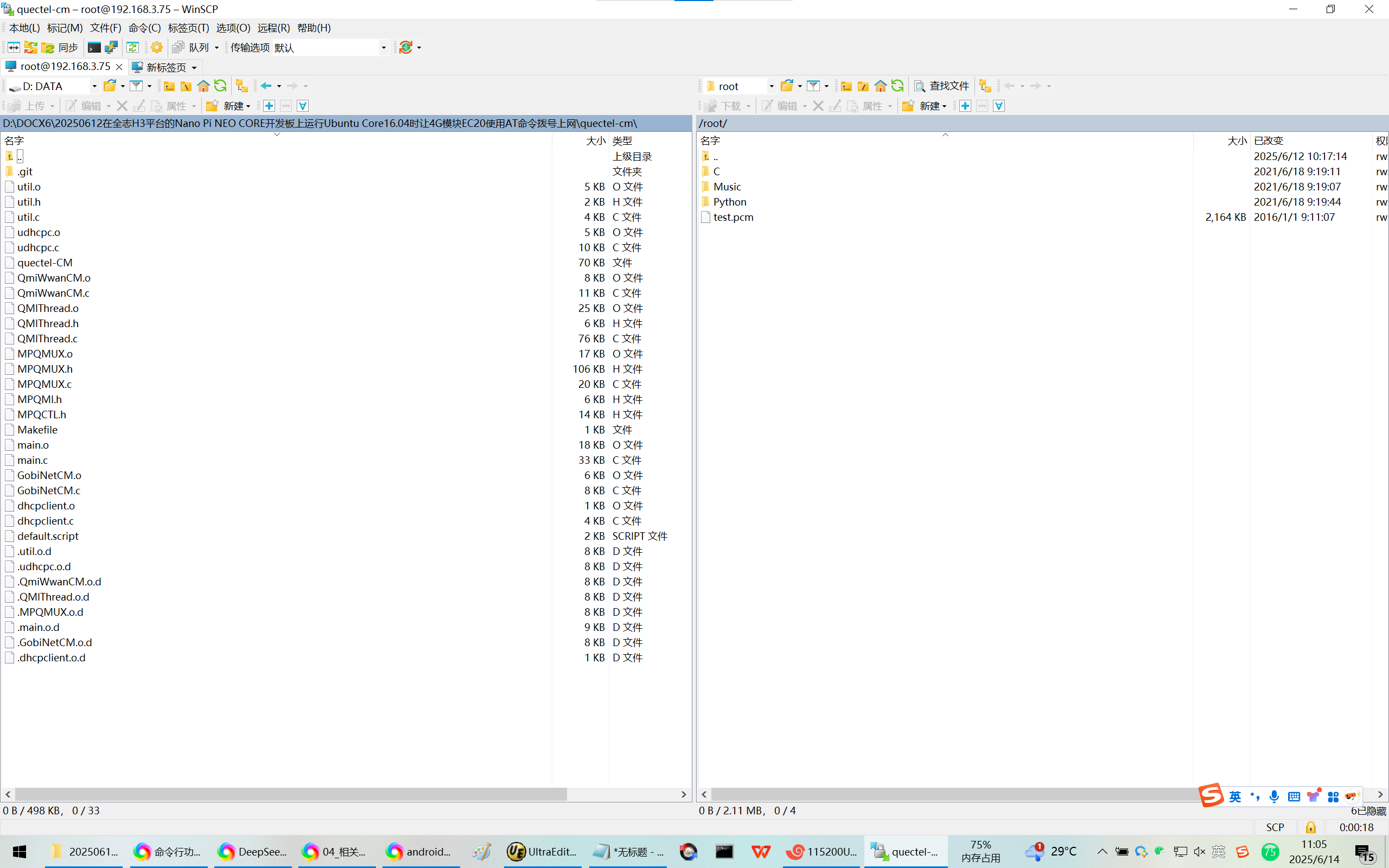This screenshot has width=1389, height=868.
Task: Toggle local directory tree icon
Action: [x=241, y=86]
